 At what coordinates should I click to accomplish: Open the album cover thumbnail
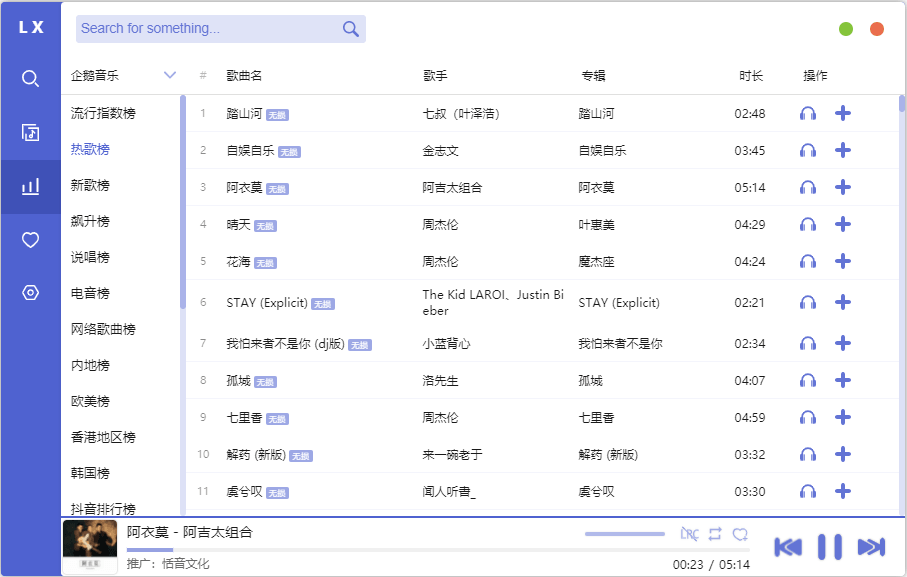[x=90, y=546]
